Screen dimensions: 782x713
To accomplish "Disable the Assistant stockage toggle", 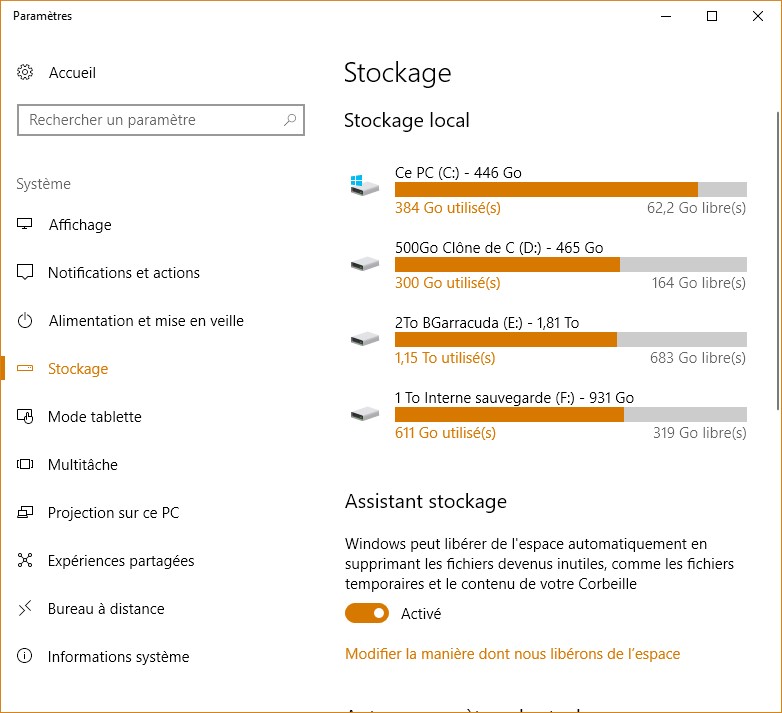I will tap(367, 613).
